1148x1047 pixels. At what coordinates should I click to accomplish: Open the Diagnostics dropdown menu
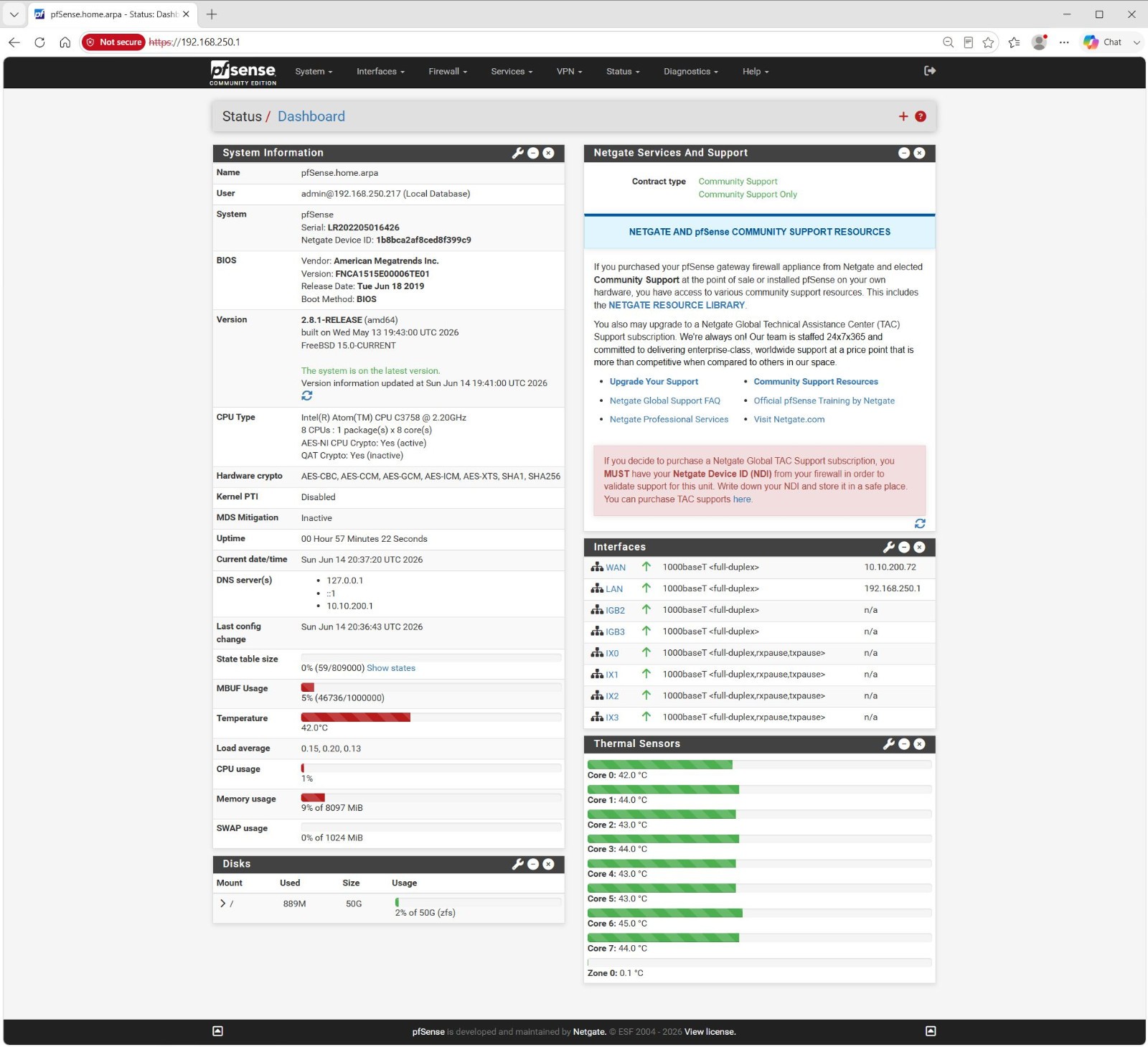point(690,72)
